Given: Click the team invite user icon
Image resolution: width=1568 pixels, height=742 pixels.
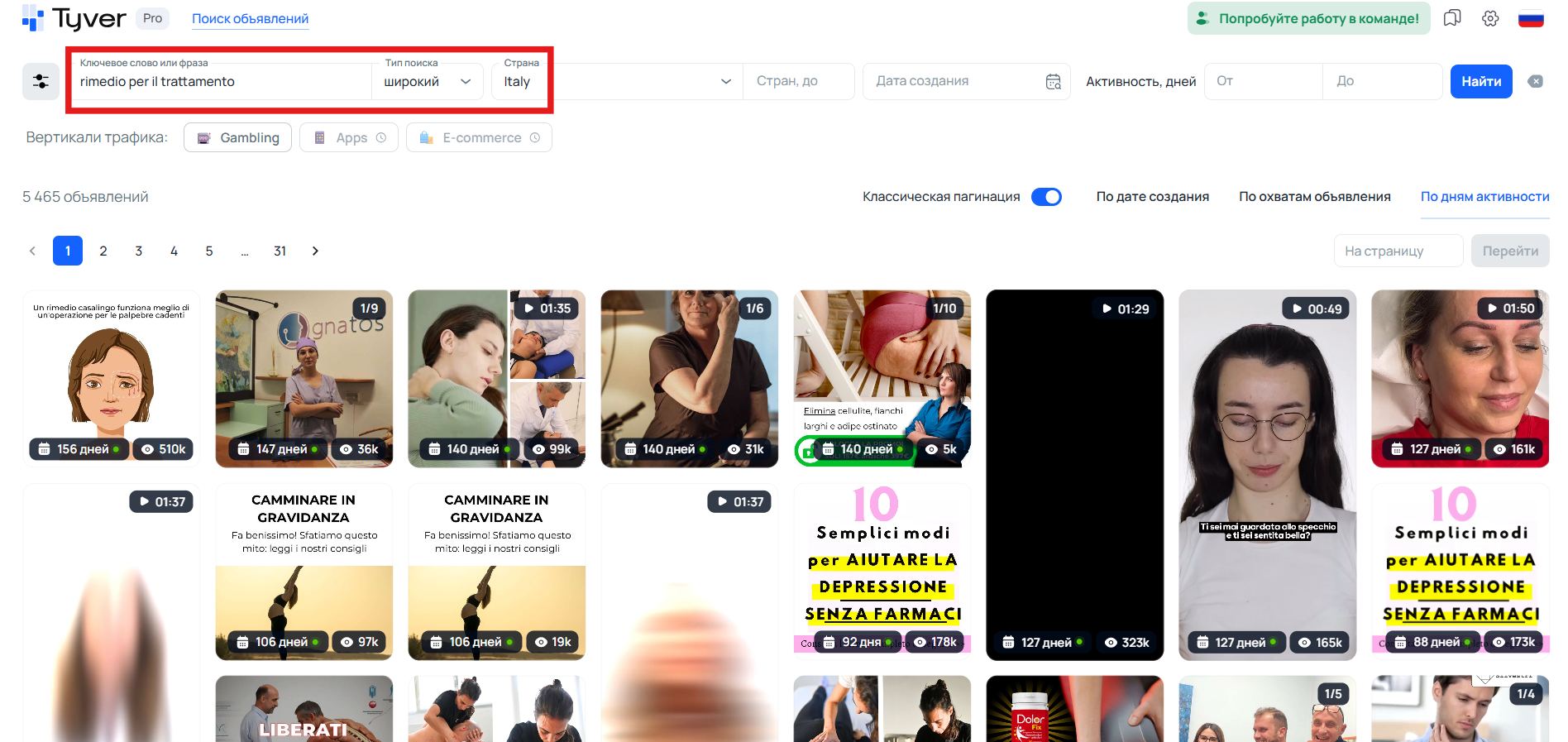Looking at the screenshot, I should (1203, 18).
